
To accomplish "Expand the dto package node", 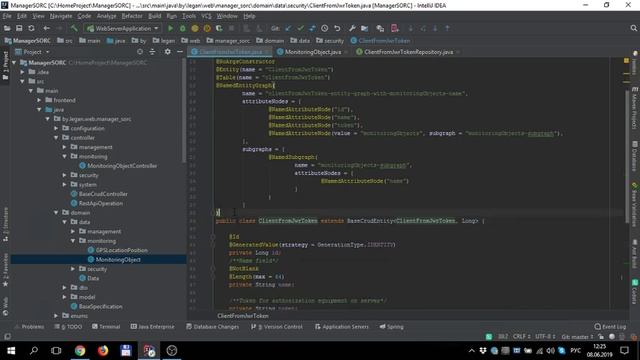I will coord(64,287).
